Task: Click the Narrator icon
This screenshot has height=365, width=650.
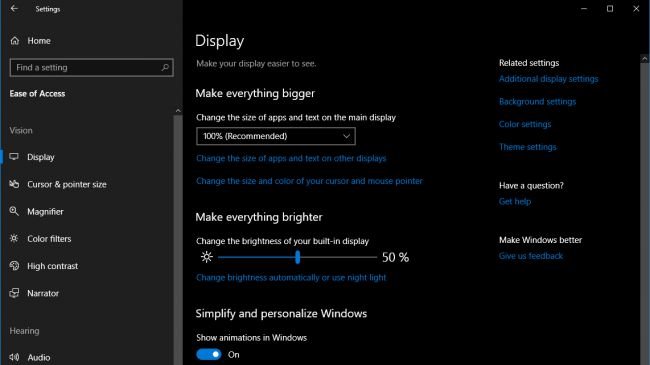Action: tap(14, 293)
